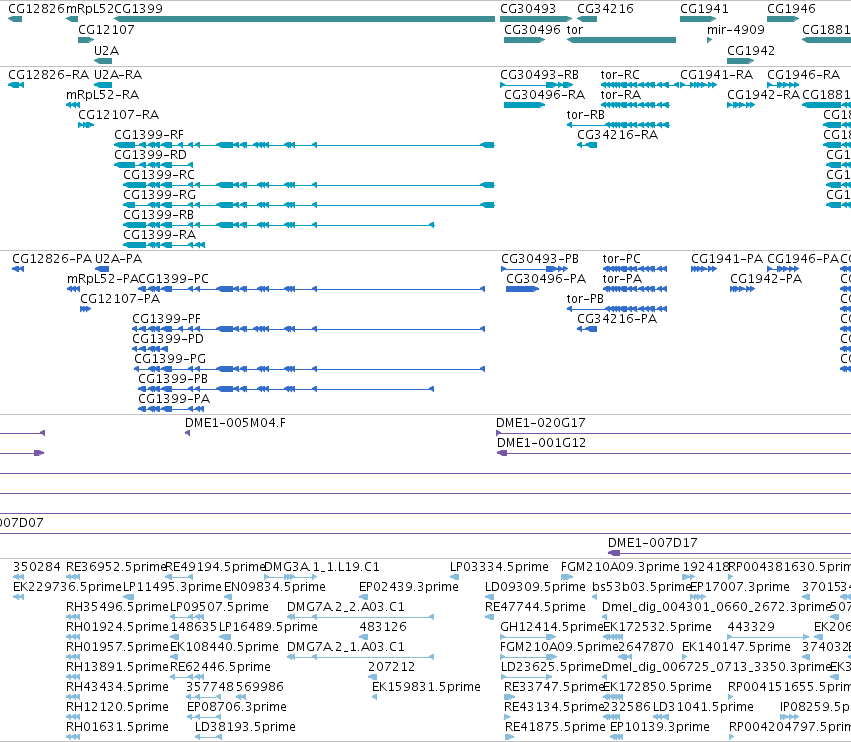
Task: Select clone DME1-007D17
Action: click(x=729, y=553)
